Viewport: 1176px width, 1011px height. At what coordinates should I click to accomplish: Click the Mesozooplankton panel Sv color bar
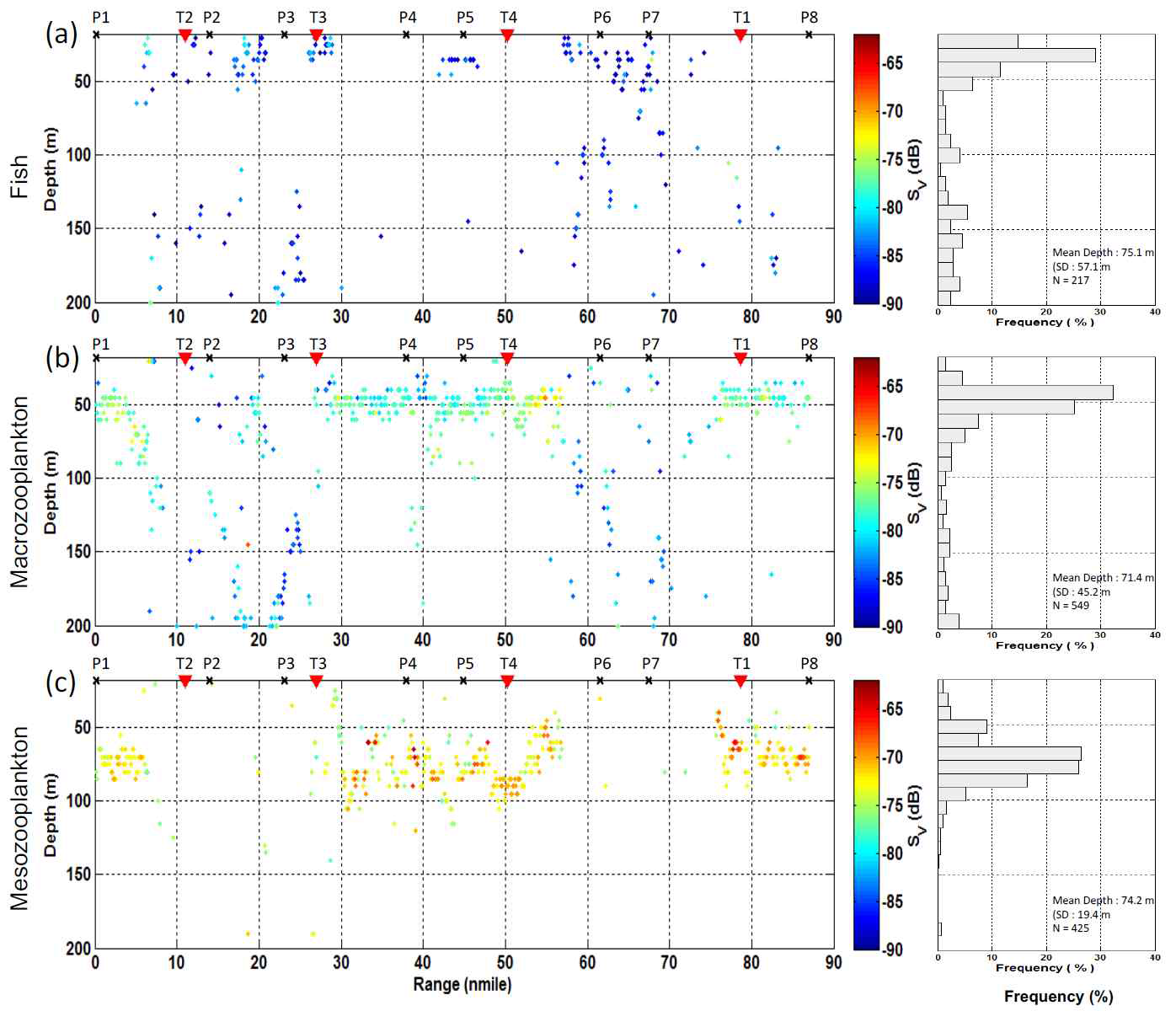pos(866,815)
